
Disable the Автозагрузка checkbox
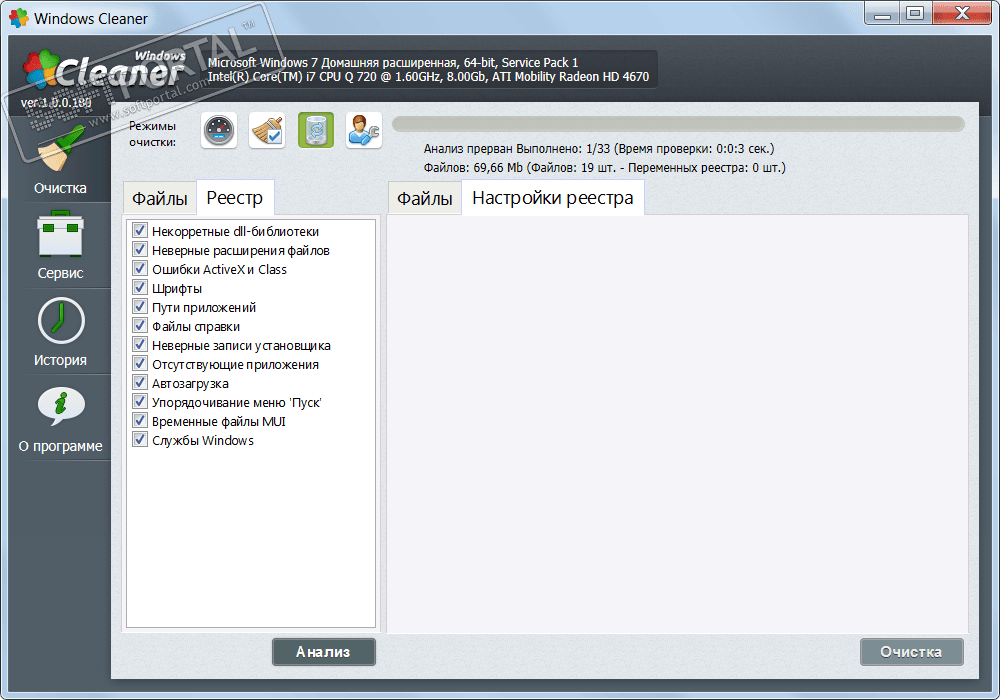[140, 383]
